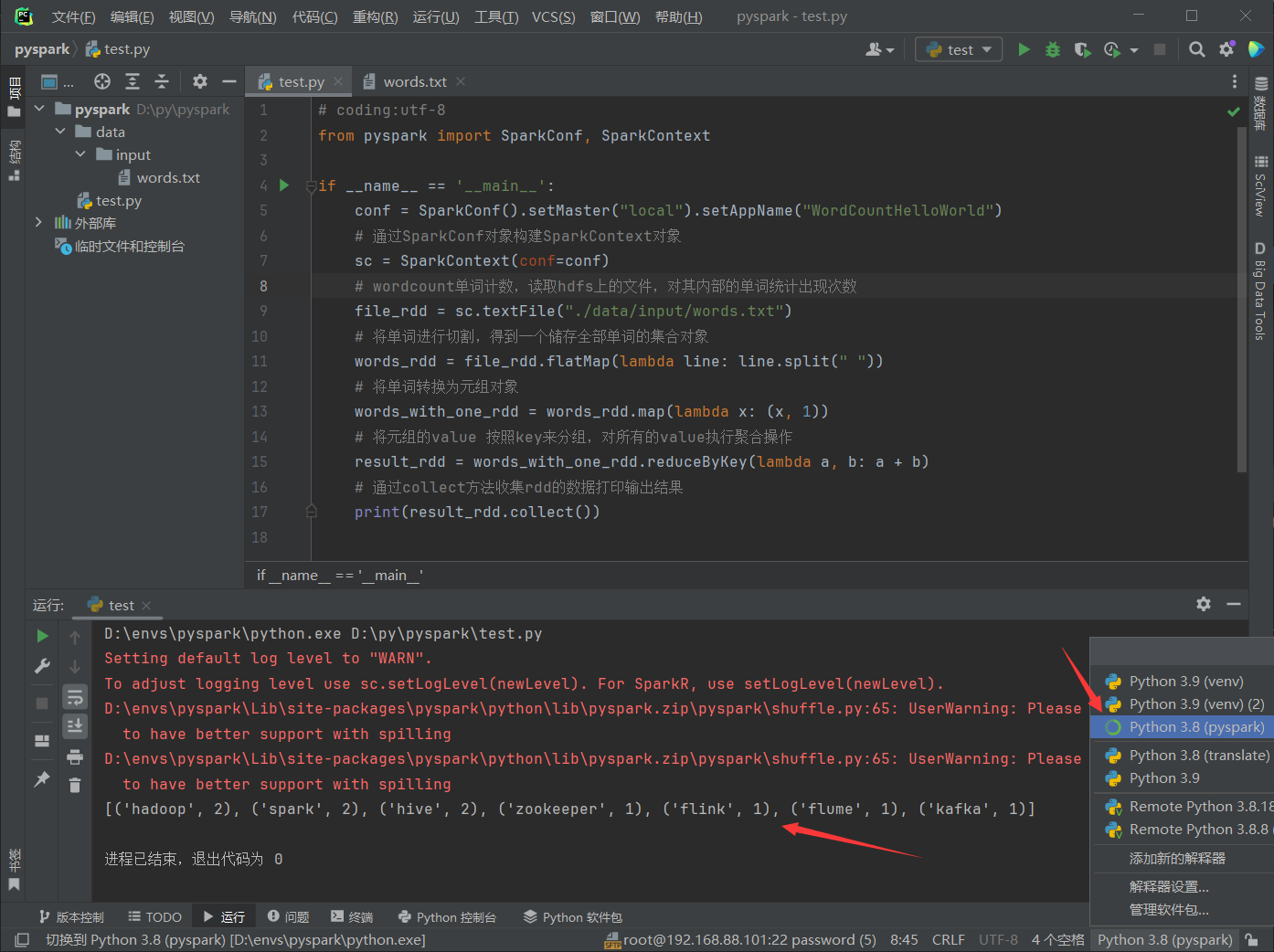Expand all nodes in project tree

pyautogui.click(x=133, y=81)
